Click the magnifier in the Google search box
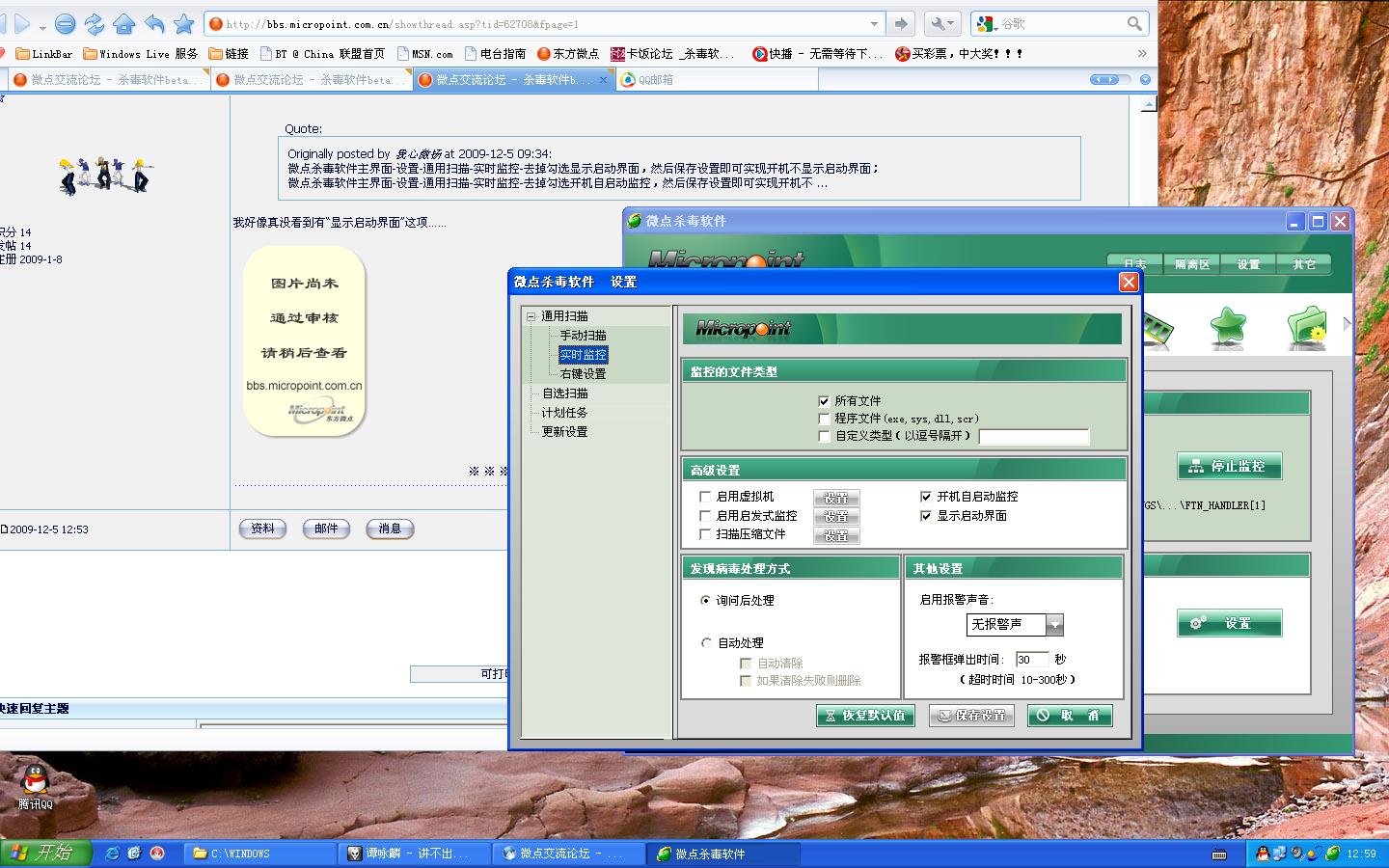This screenshot has width=1389, height=868. coord(1135,23)
